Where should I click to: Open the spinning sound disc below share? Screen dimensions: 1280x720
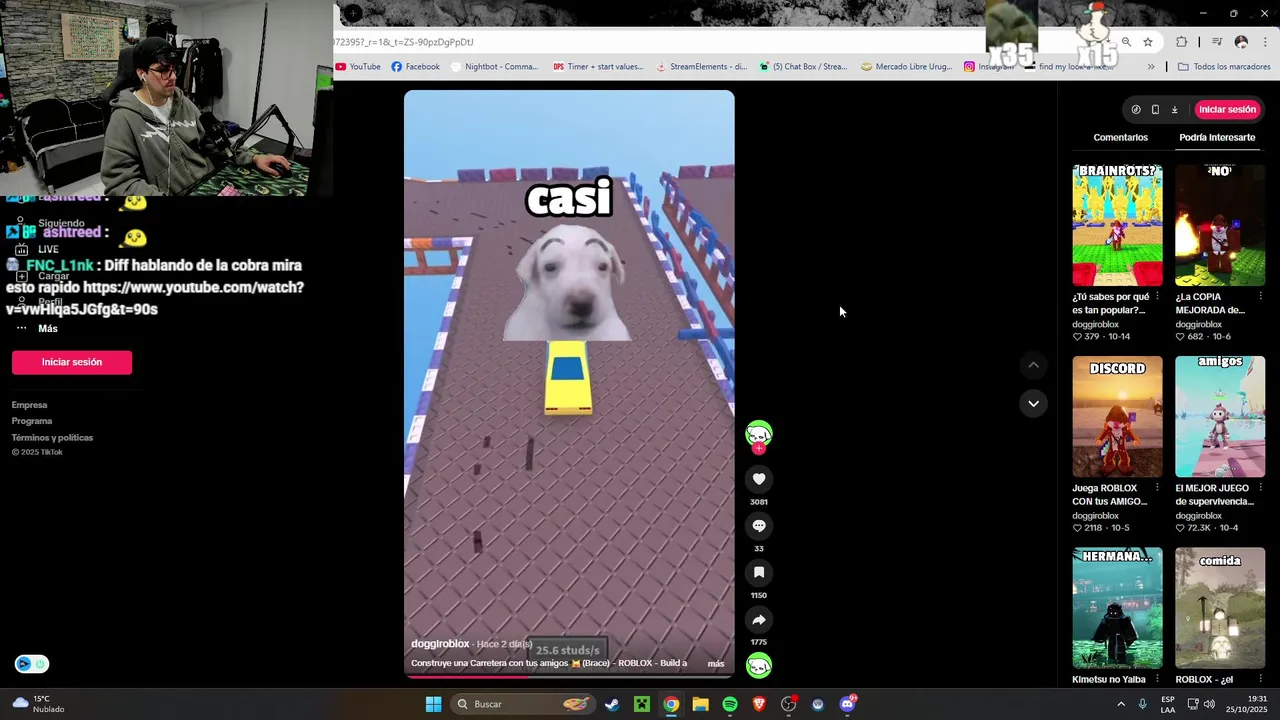(x=759, y=665)
